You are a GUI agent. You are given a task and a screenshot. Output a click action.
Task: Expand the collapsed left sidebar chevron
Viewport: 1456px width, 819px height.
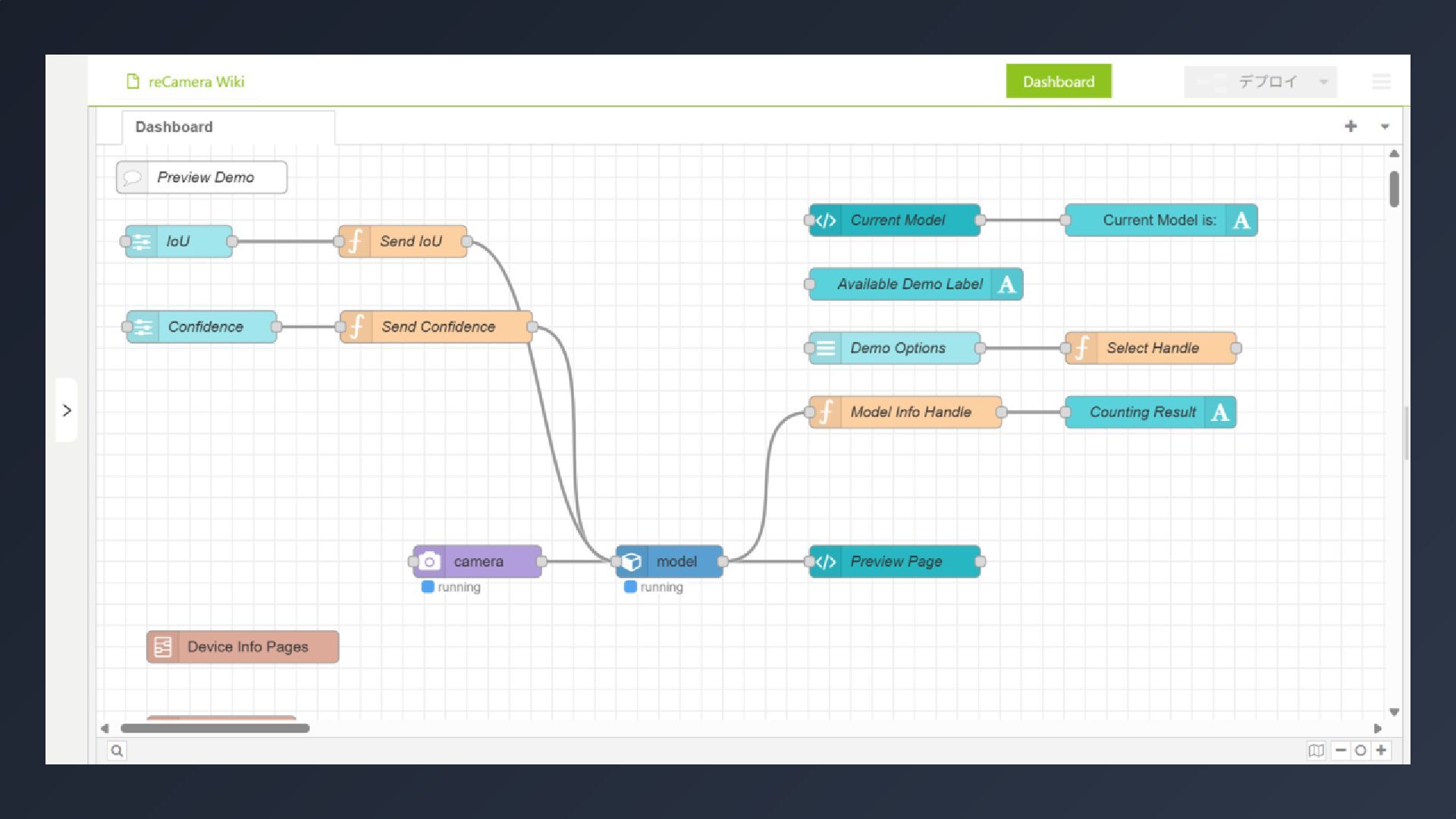click(x=67, y=410)
